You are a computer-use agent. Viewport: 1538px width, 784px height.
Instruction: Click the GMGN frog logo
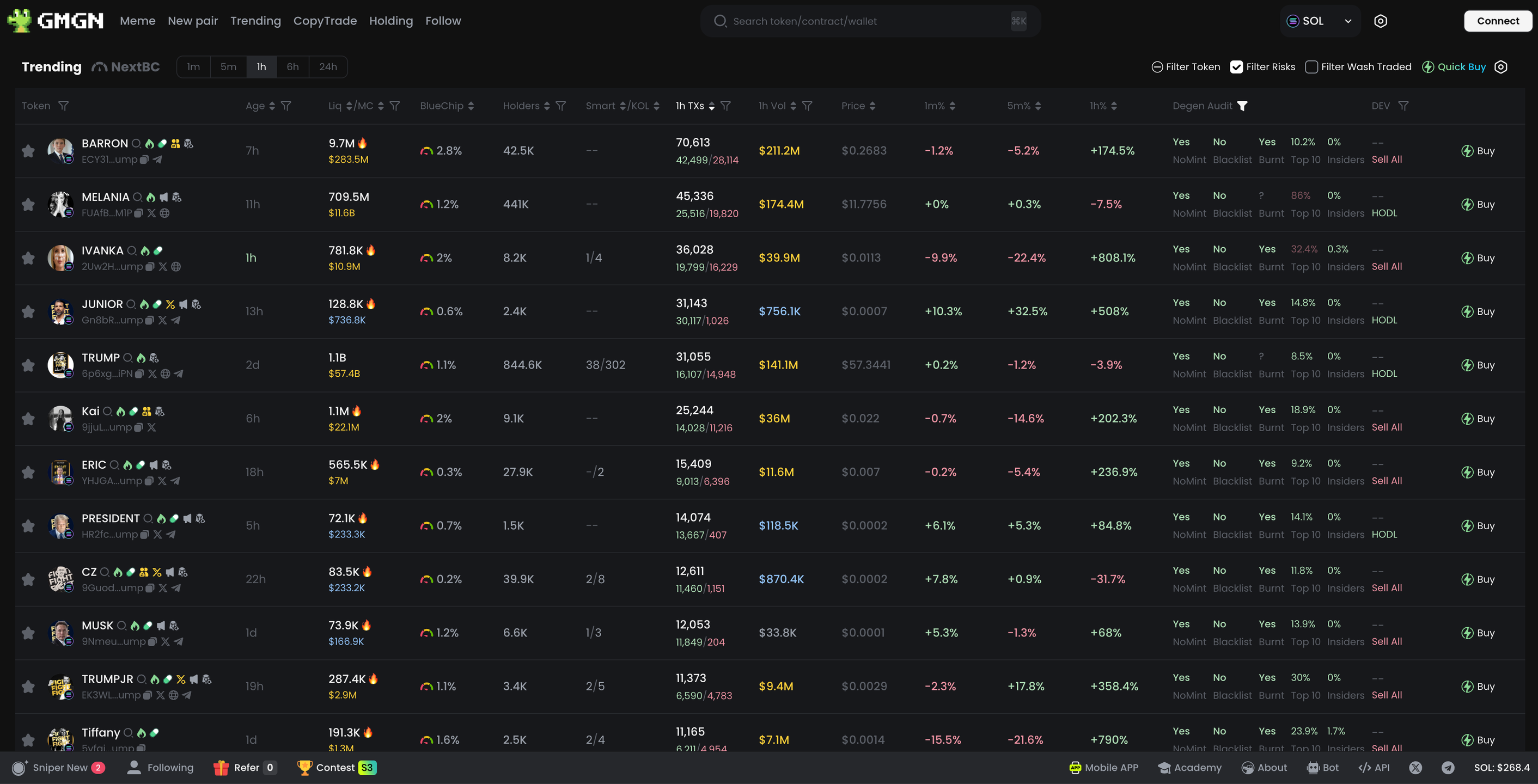19,21
